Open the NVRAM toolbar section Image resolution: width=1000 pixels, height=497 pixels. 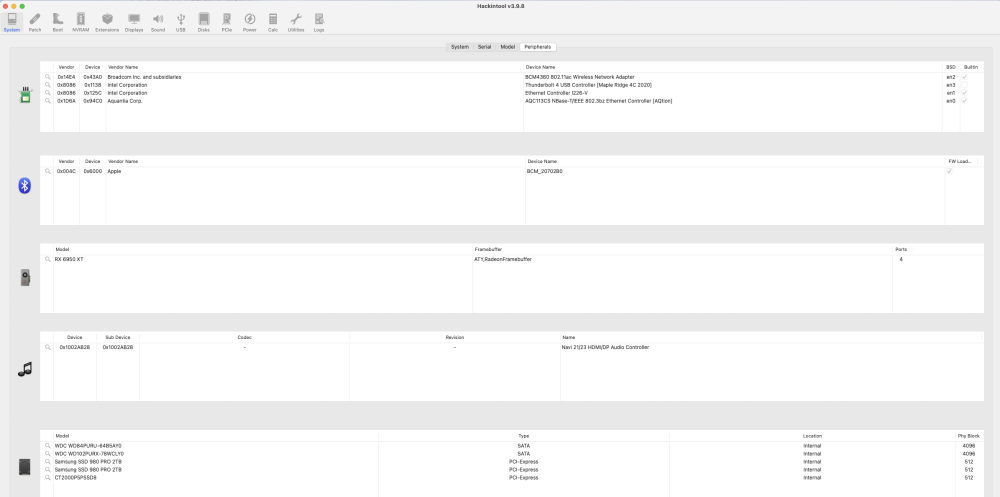80,22
